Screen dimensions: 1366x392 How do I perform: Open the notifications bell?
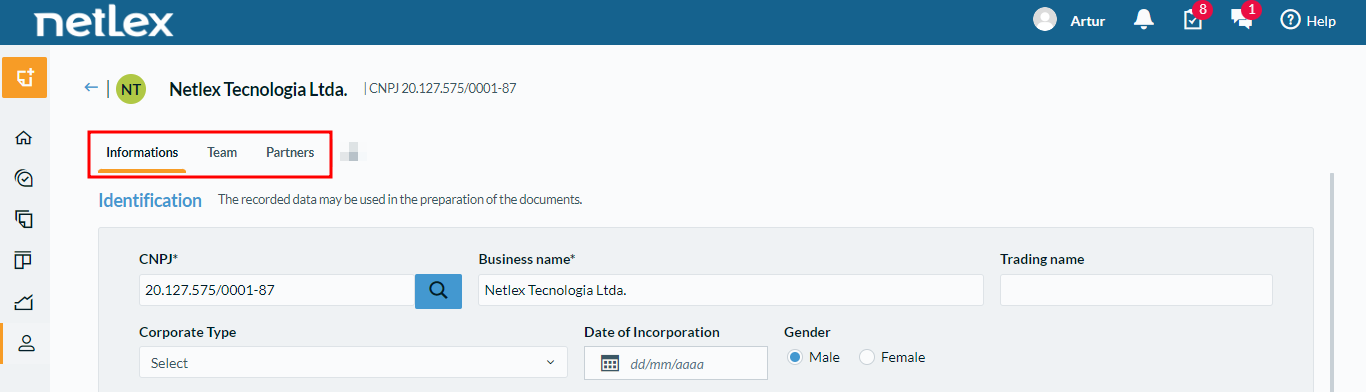(x=1144, y=20)
